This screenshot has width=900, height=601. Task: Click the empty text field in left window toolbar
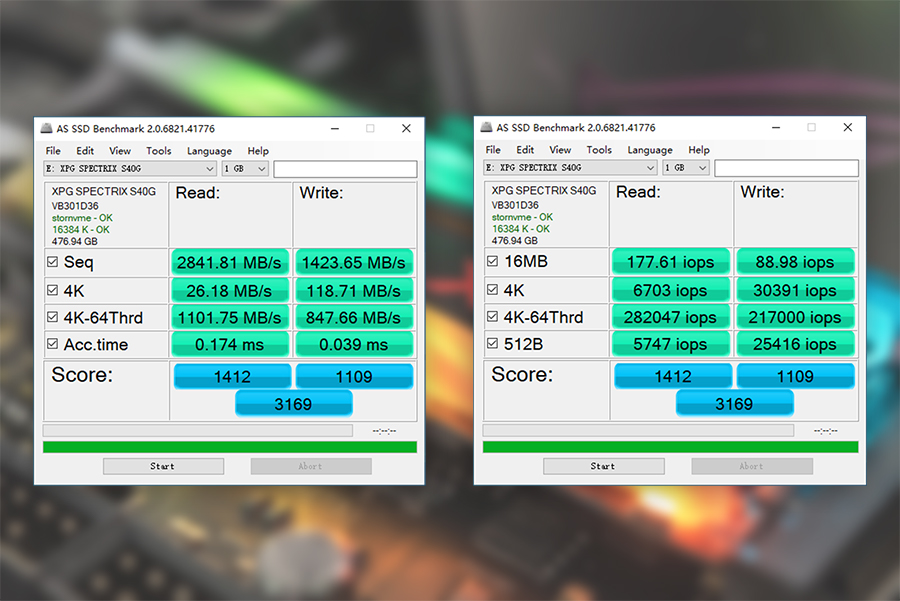coord(345,169)
